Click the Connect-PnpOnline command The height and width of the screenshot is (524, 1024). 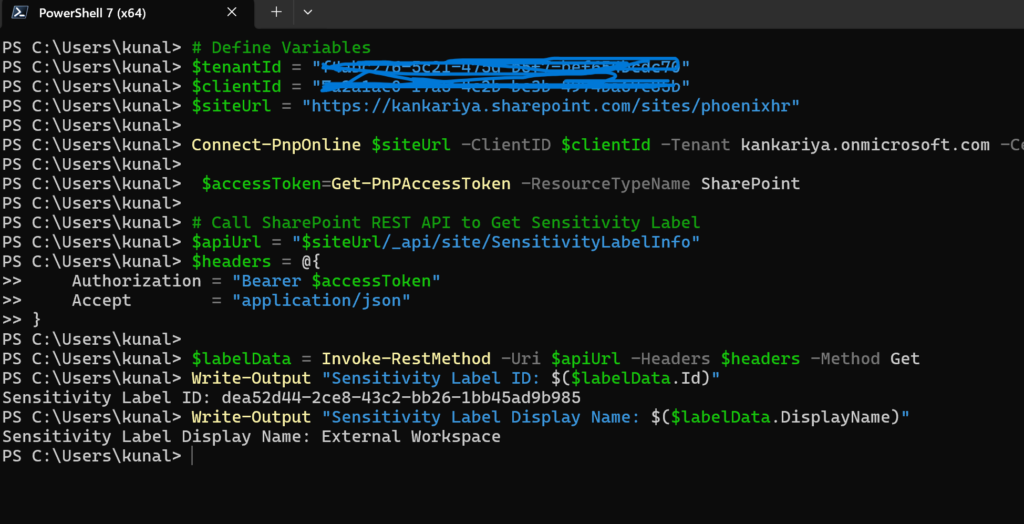pos(276,144)
